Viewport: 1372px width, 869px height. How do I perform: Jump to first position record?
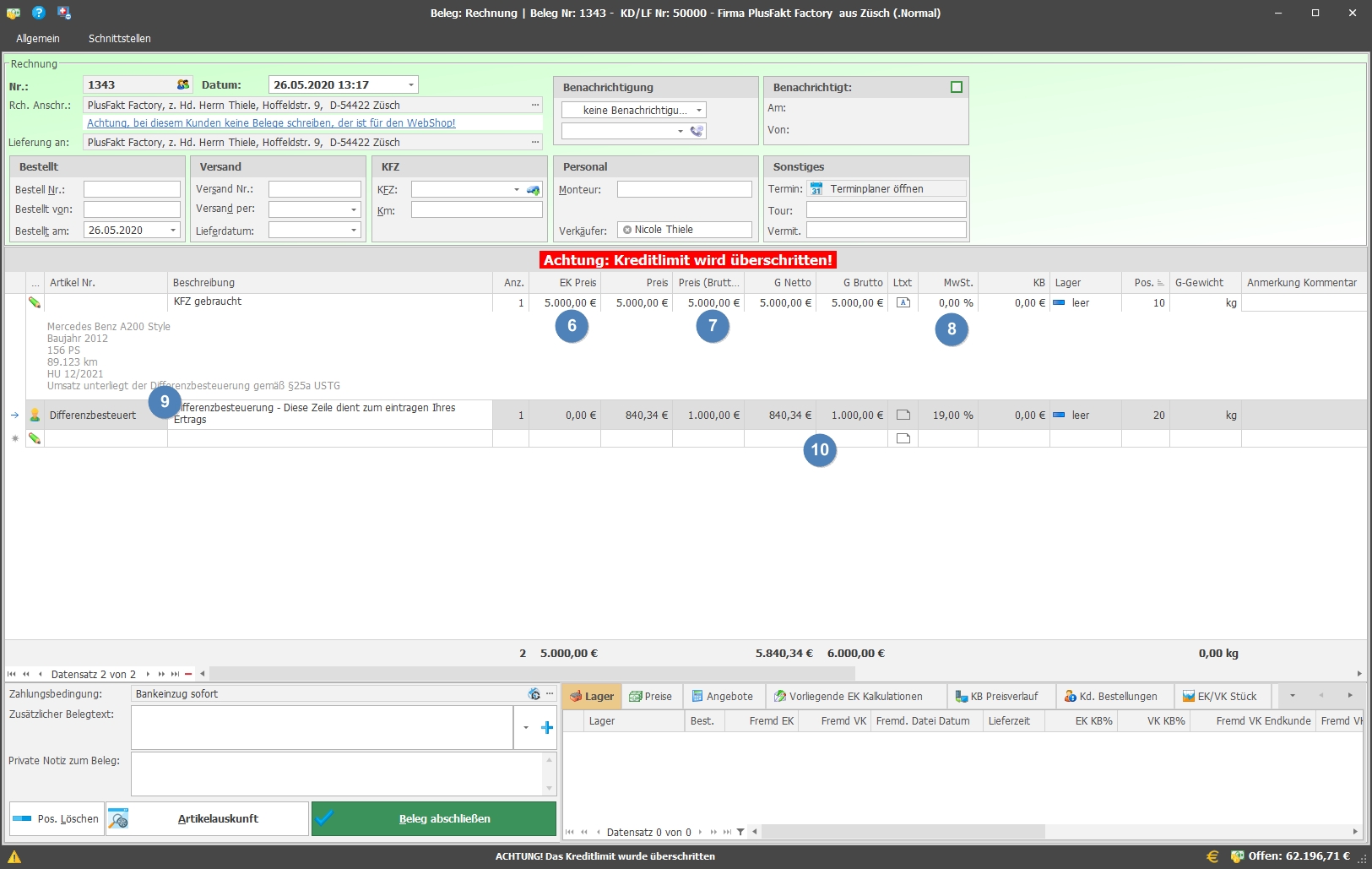(11, 674)
